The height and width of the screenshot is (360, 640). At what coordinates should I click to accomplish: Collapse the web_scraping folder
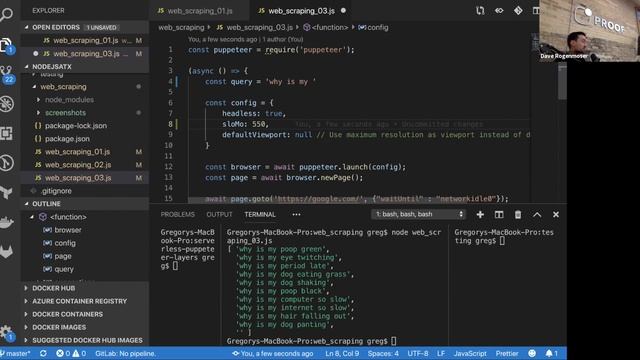[x=34, y=87]
